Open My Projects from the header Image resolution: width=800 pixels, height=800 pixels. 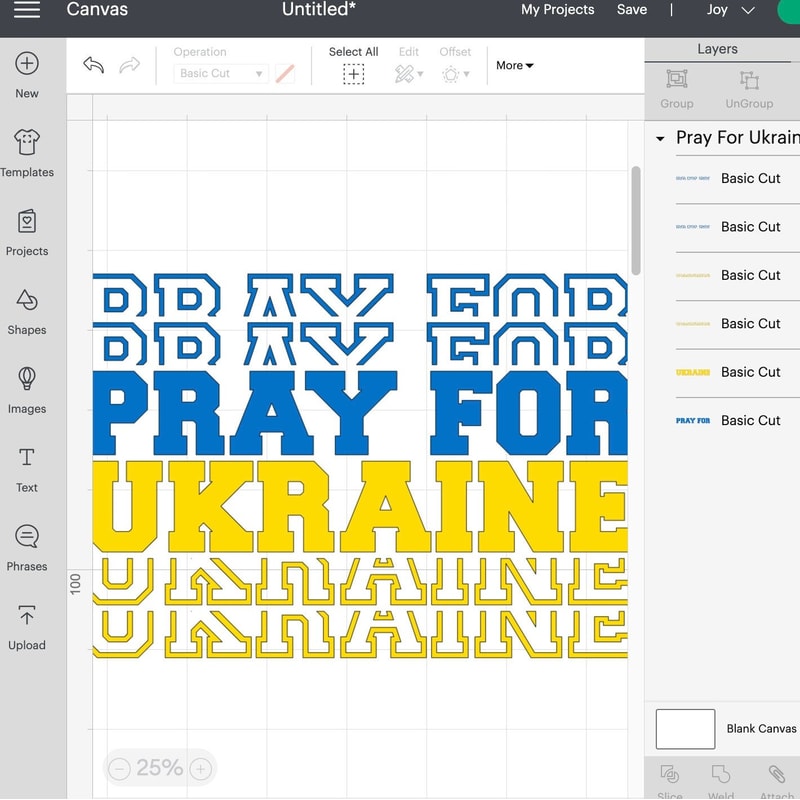click(557, 10)
